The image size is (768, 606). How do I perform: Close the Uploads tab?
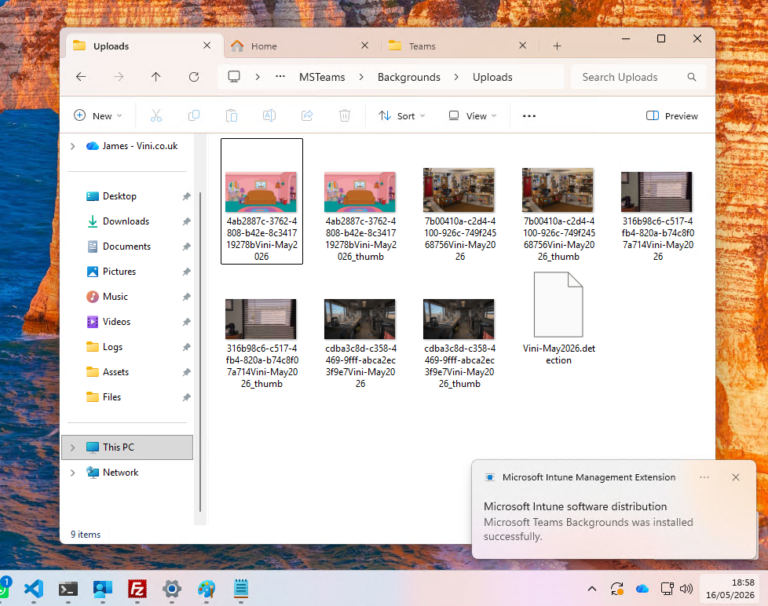click(207, 46)
